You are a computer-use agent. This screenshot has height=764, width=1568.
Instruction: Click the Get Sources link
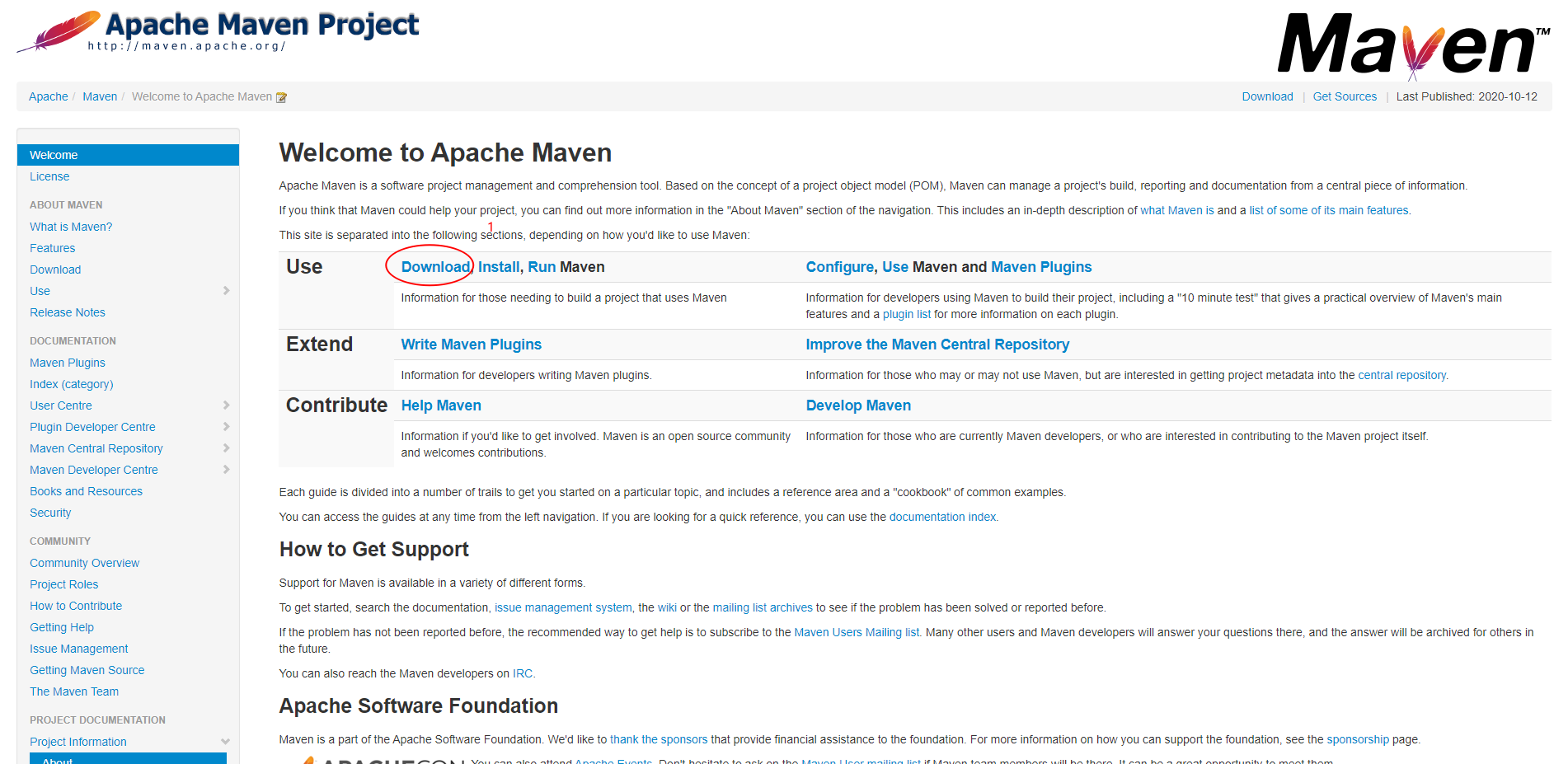click(x=1345, y=96)
